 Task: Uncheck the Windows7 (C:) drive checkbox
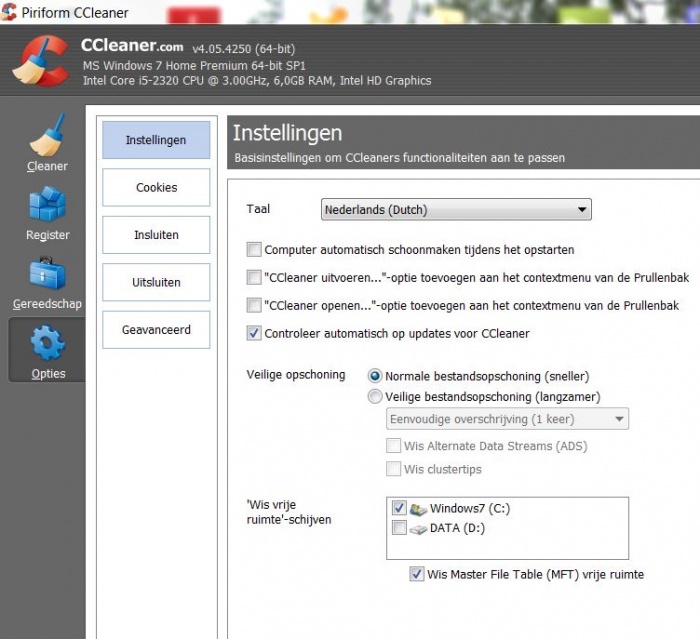pyautogui.click(x=399, y=508)
